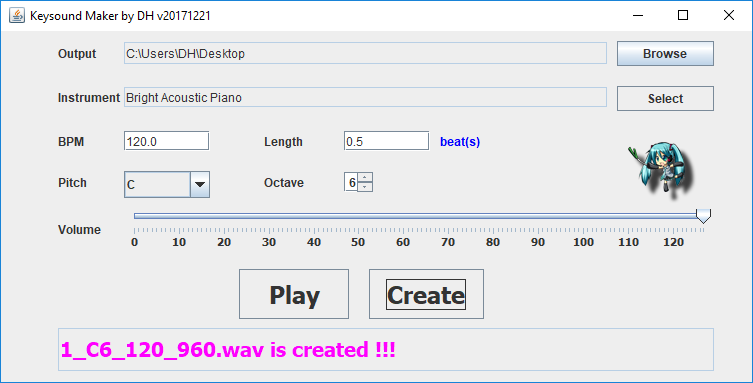Click into the Length field showing 0.5
This screenshot has width=753, height=383.
tap(386, 141)
